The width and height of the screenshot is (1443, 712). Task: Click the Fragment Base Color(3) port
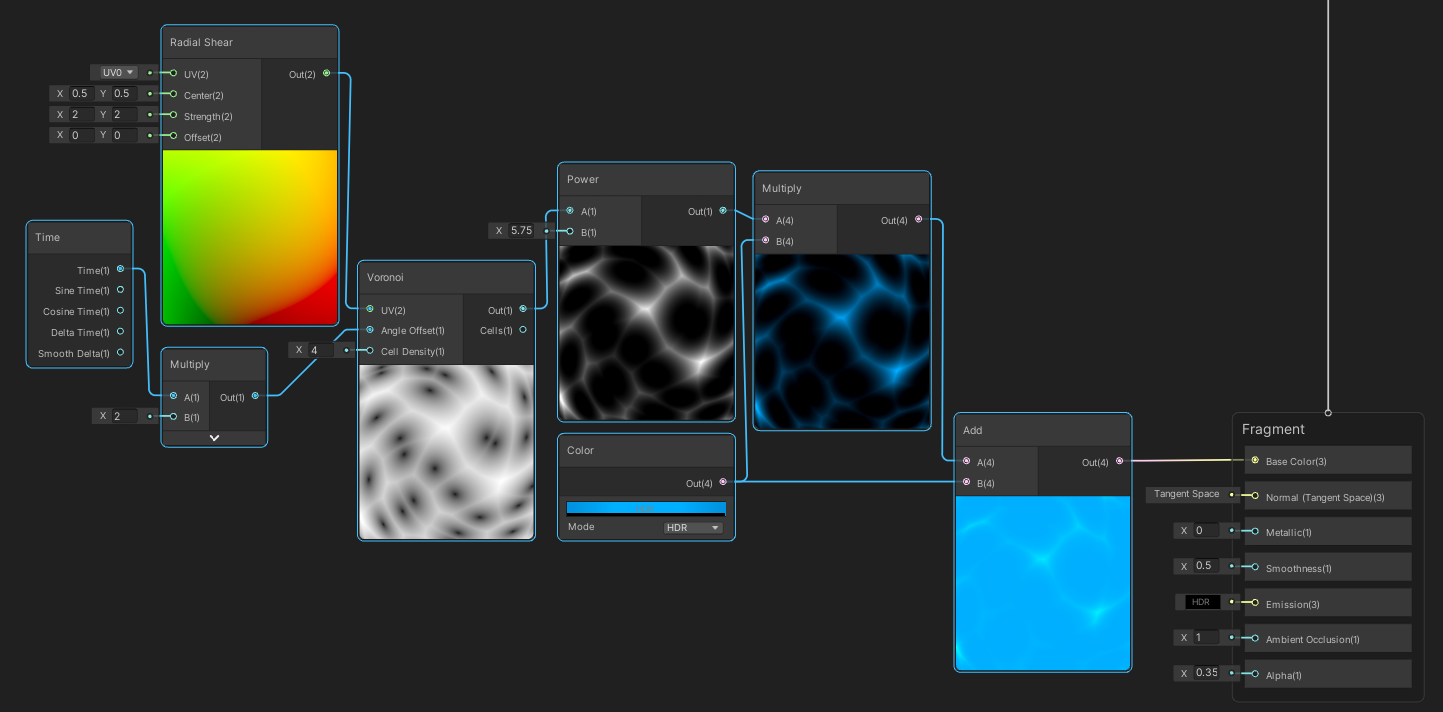point(1255,460)
